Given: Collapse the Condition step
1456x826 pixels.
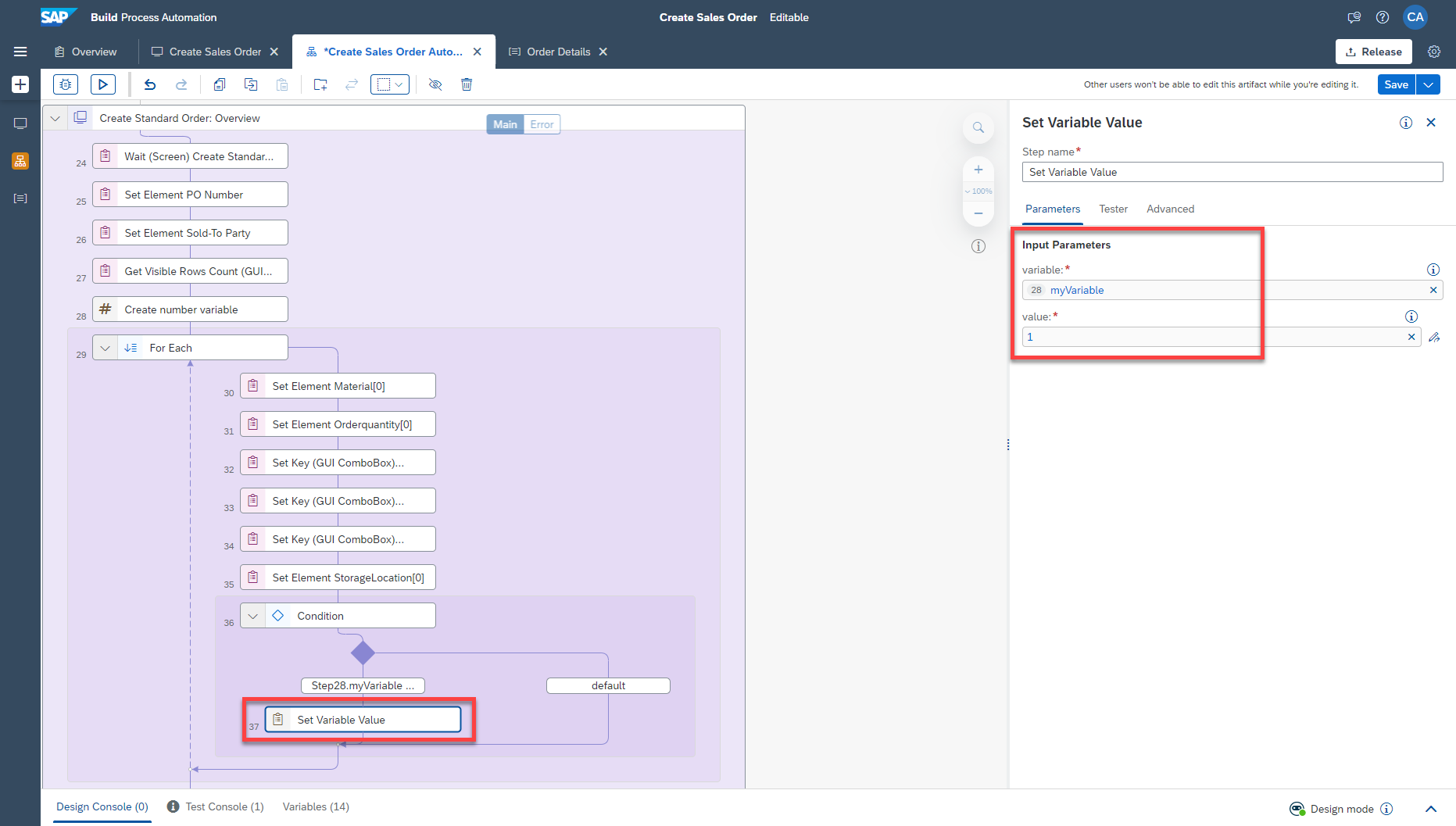Looking at the screenshot, I should pyautogui.click(x=253, y=616).
